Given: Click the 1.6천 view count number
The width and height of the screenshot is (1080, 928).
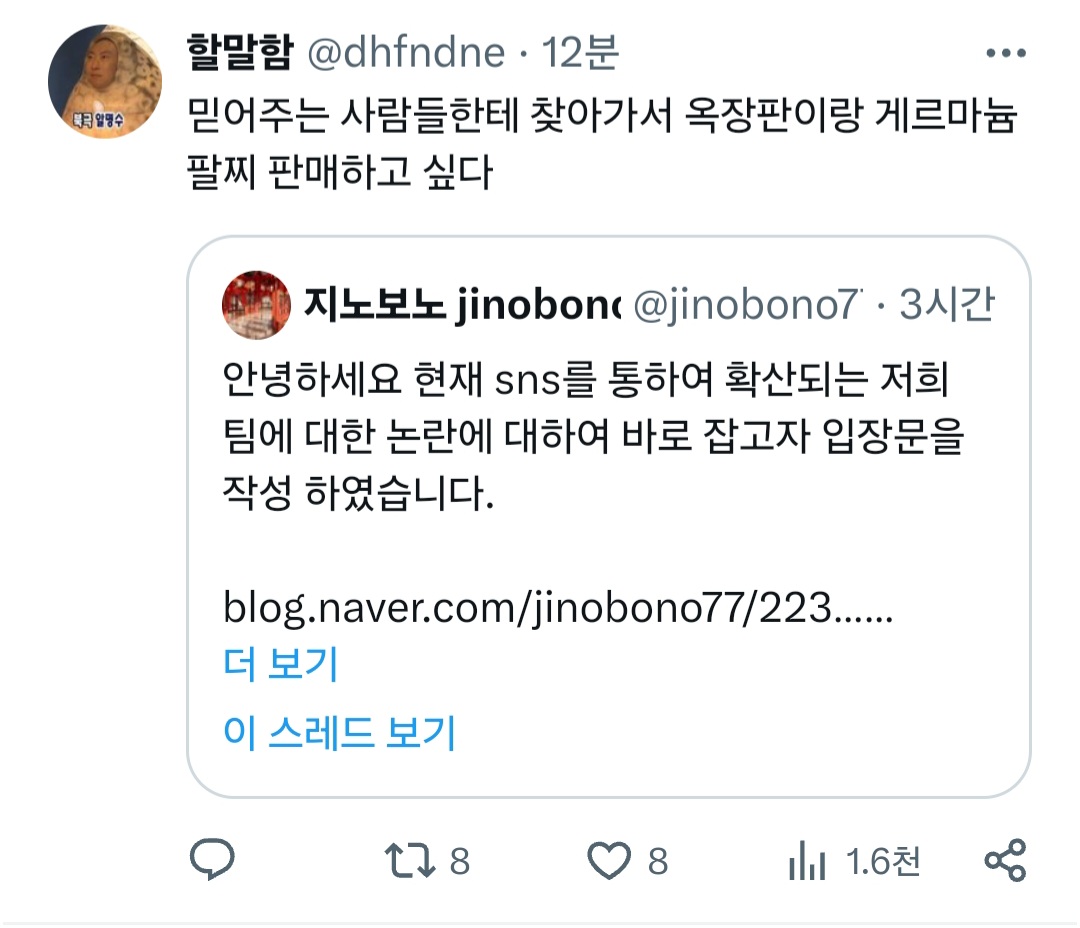Looking at the screenshot, I should click(883, 861).
